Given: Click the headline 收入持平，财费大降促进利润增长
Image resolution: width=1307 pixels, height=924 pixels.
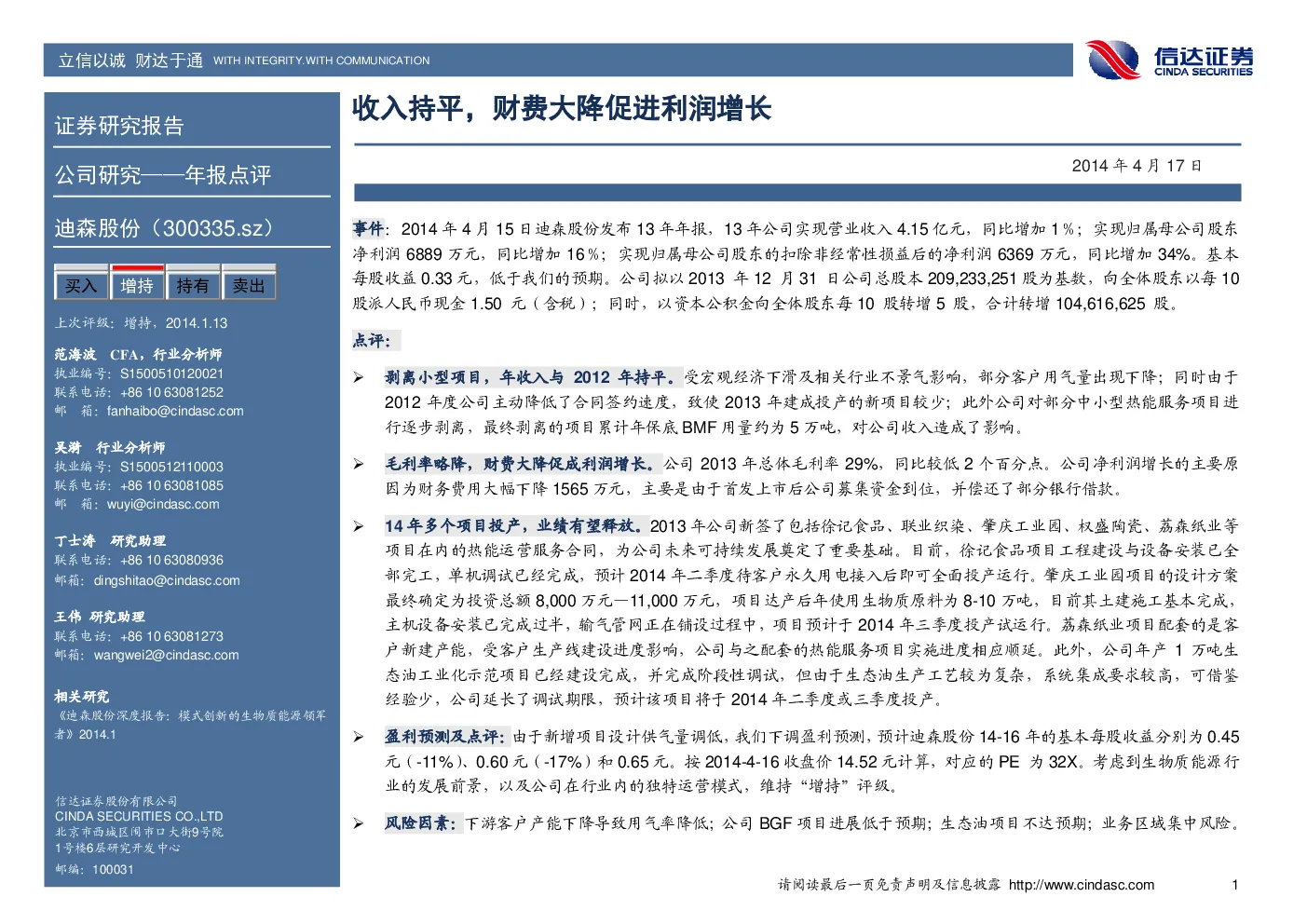Looking at the screenshot, I should (562, 109).
